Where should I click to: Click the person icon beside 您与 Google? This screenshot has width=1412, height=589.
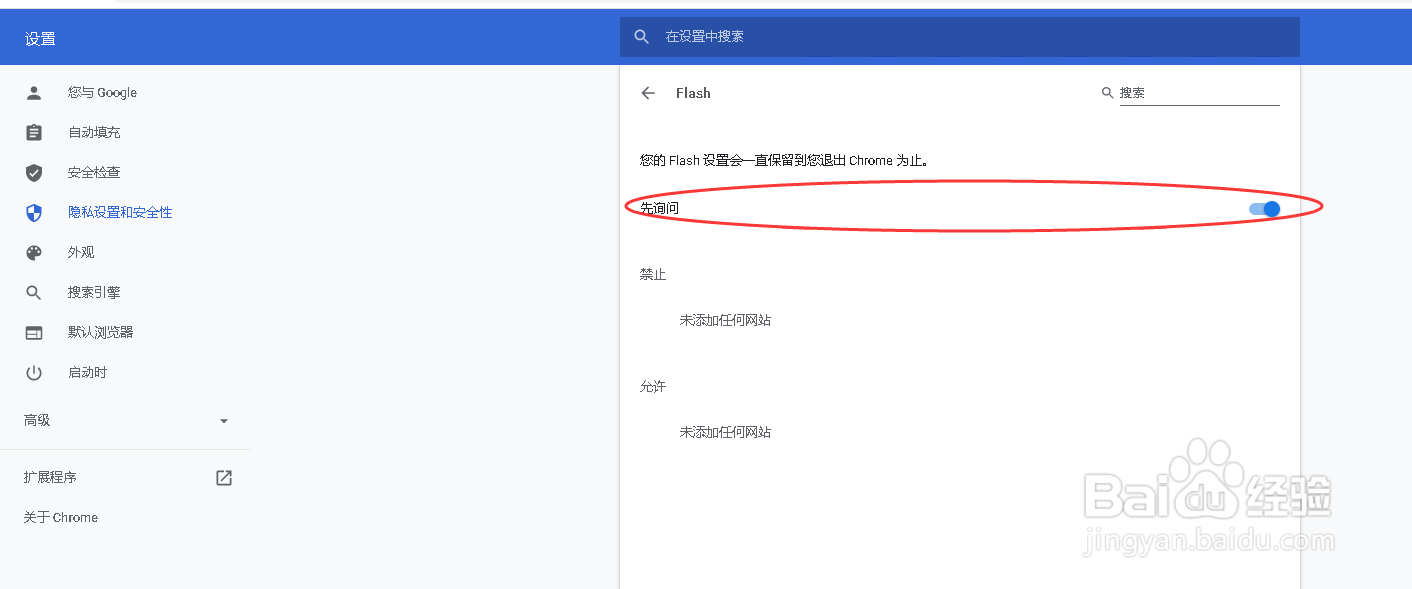click(34, 93)
